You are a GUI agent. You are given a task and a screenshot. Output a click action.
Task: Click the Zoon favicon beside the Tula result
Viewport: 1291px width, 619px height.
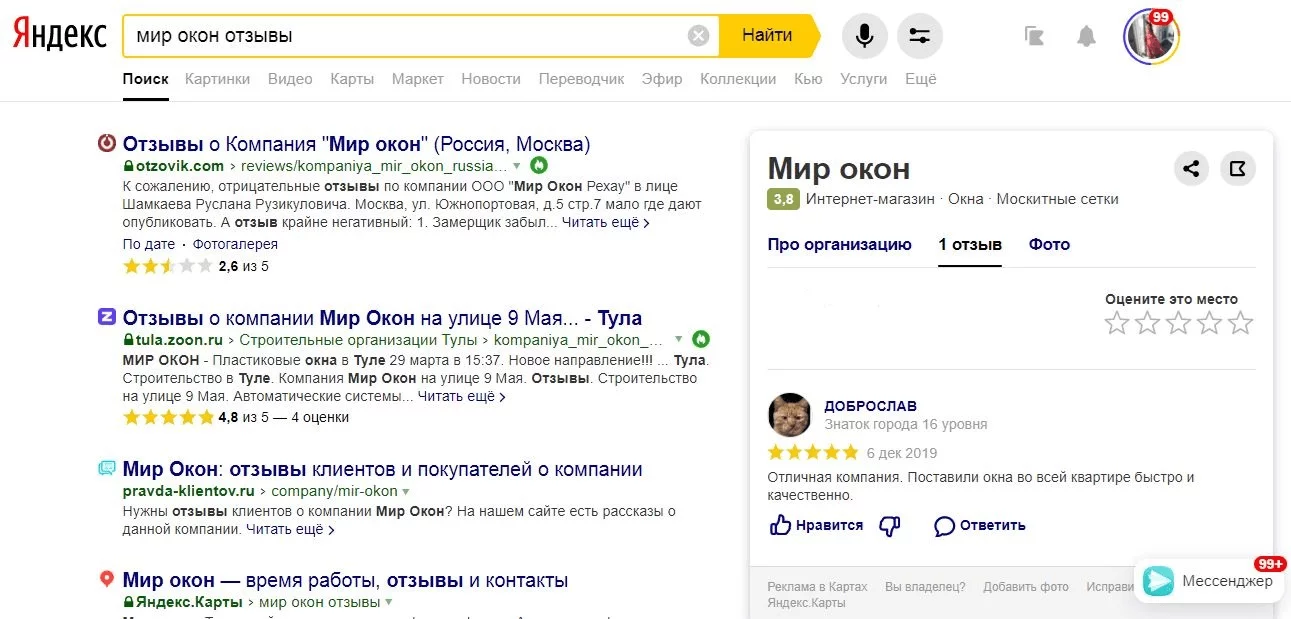pos(107,317)
